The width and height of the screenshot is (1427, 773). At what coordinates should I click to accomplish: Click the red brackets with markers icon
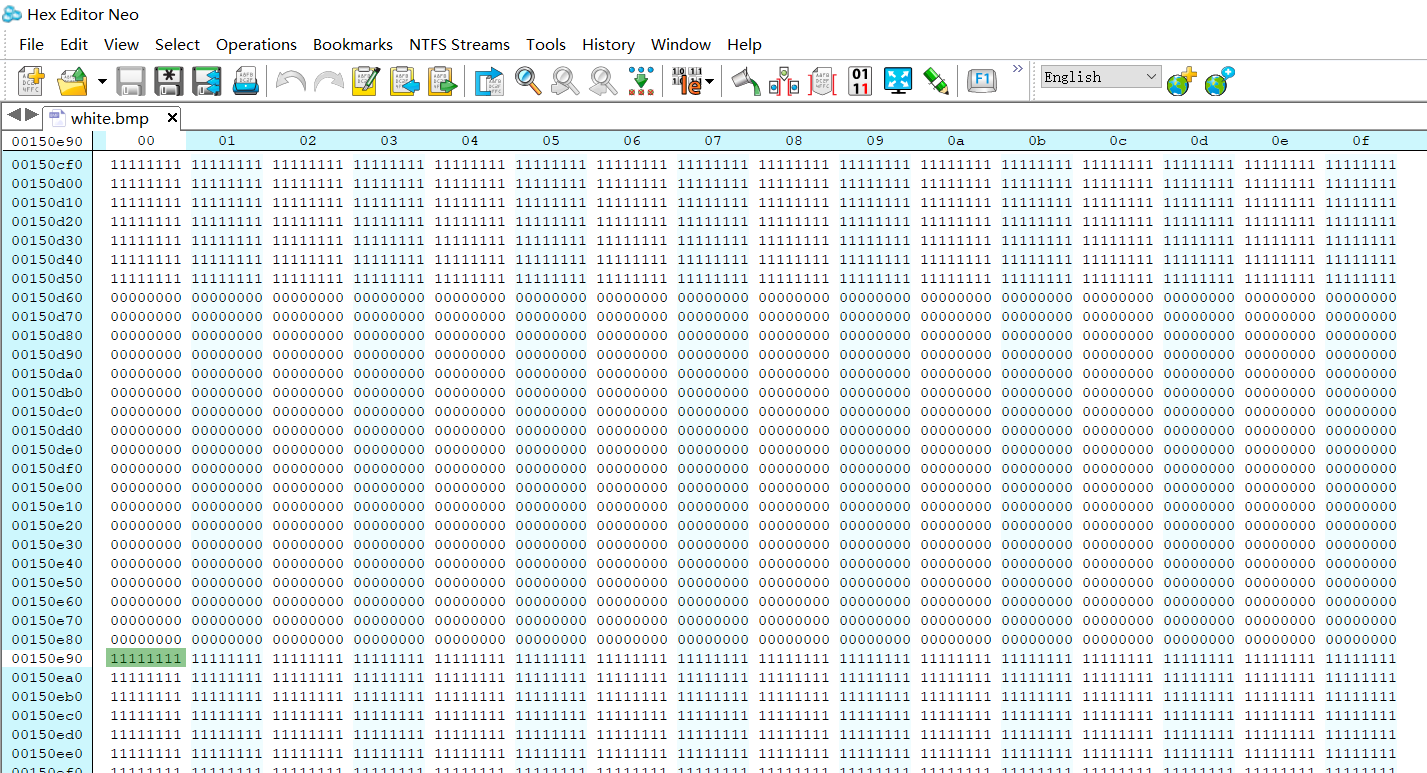coord(784,80)
